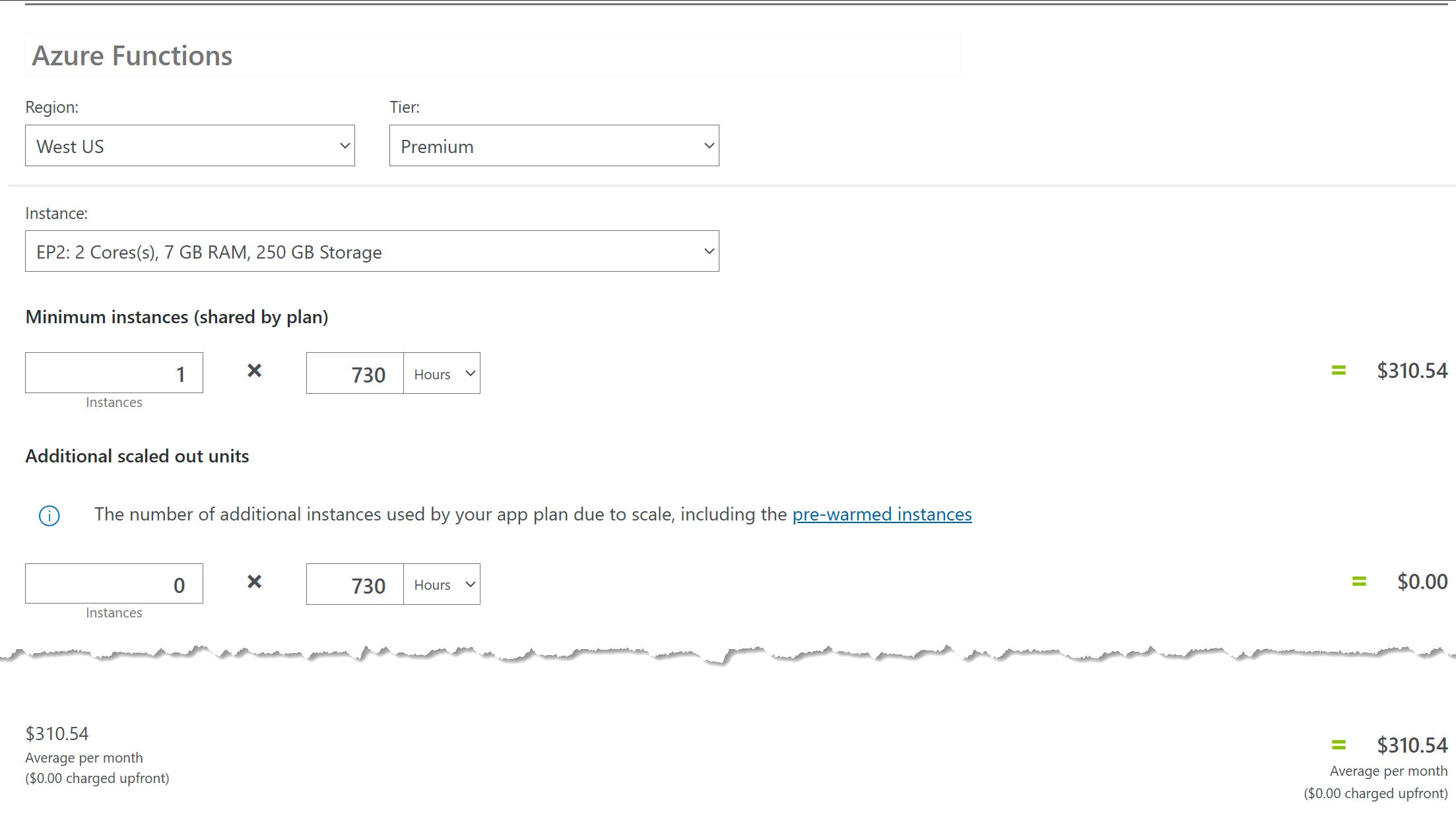This screenshot has width=1456, height=814.
Task: Click the Additional scaled out units heading
Action: coord(137,456)
